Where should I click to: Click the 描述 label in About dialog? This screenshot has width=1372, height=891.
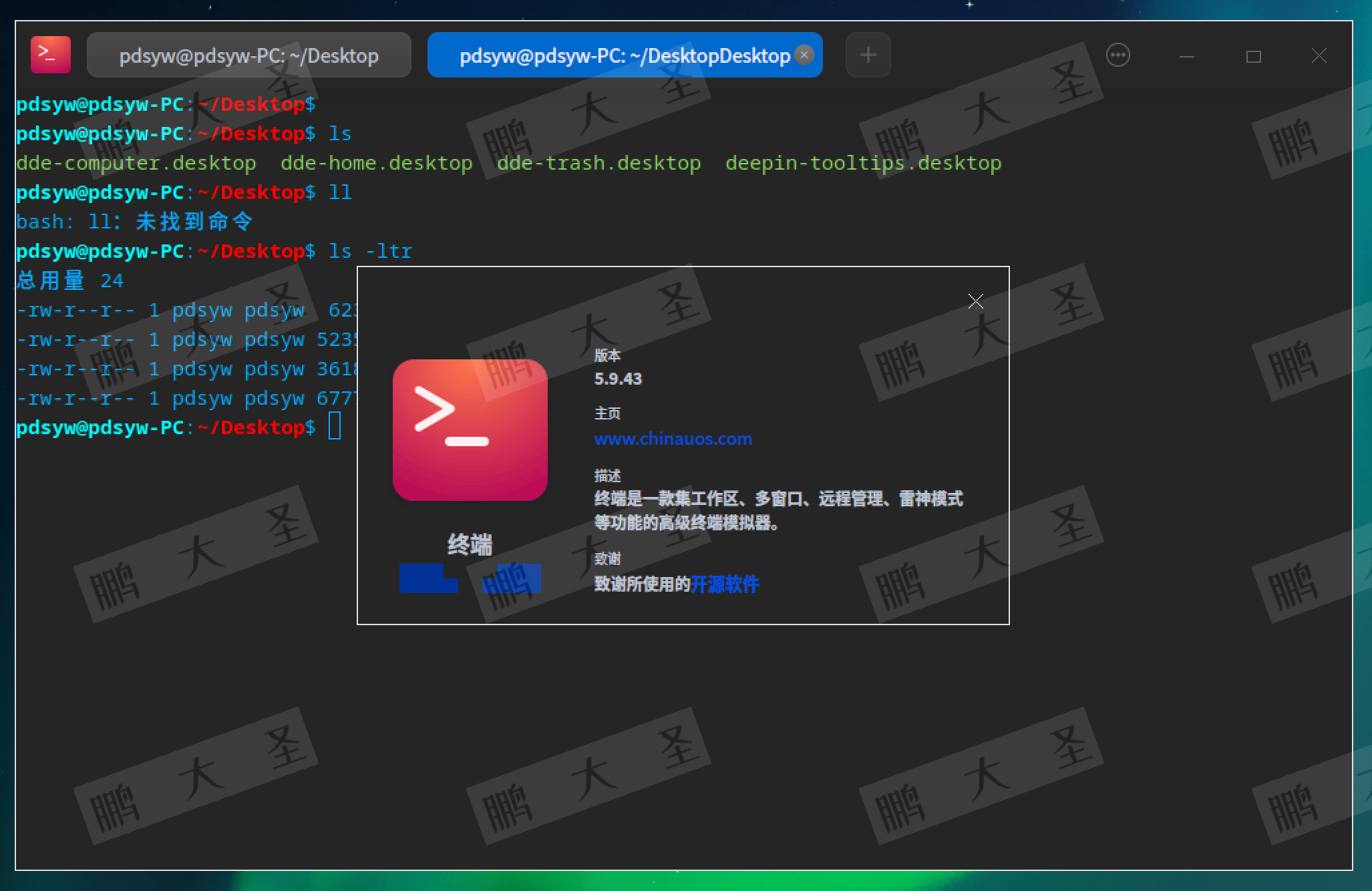click(607, 476)
